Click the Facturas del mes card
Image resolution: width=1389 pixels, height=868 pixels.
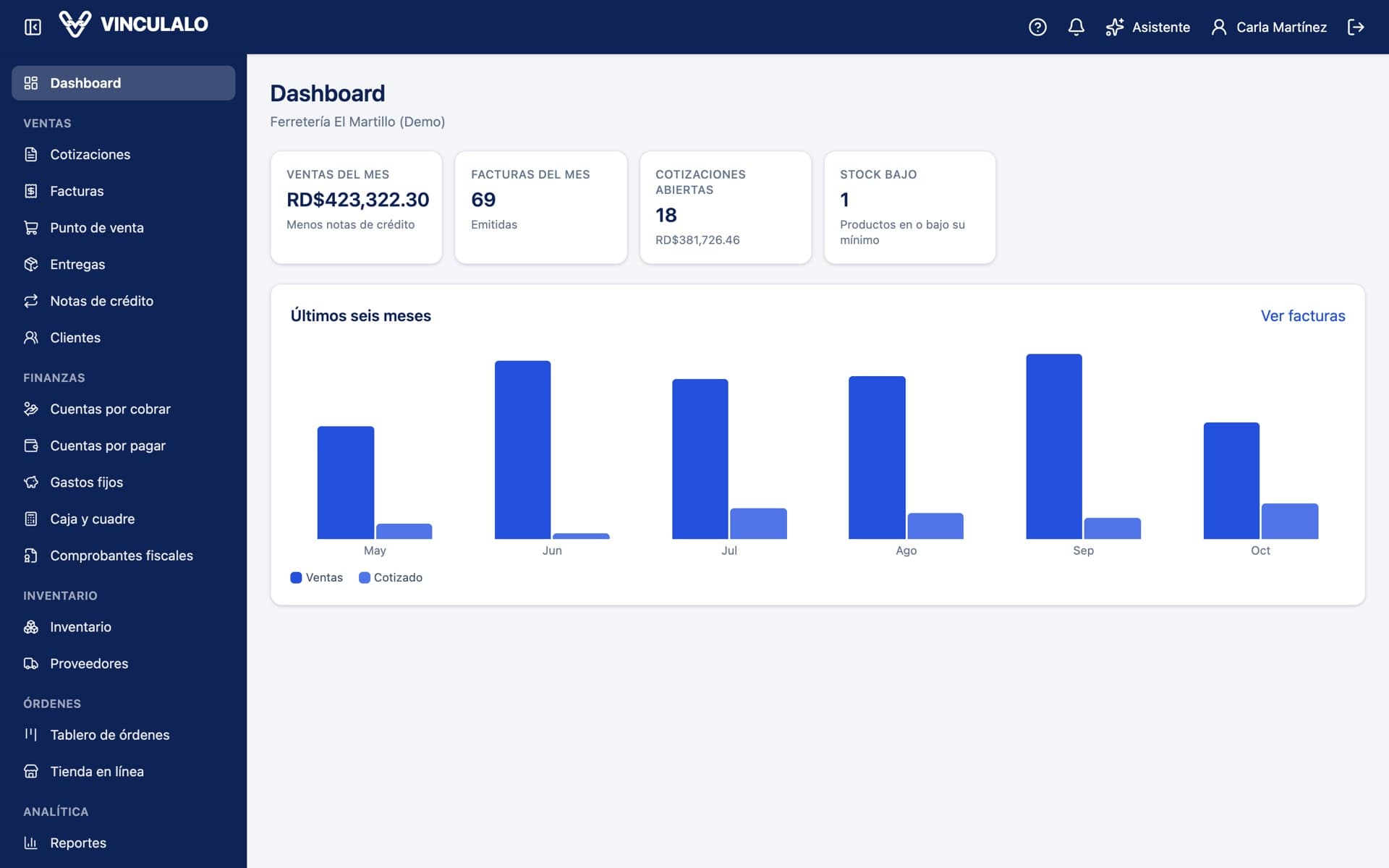point(540,208)
